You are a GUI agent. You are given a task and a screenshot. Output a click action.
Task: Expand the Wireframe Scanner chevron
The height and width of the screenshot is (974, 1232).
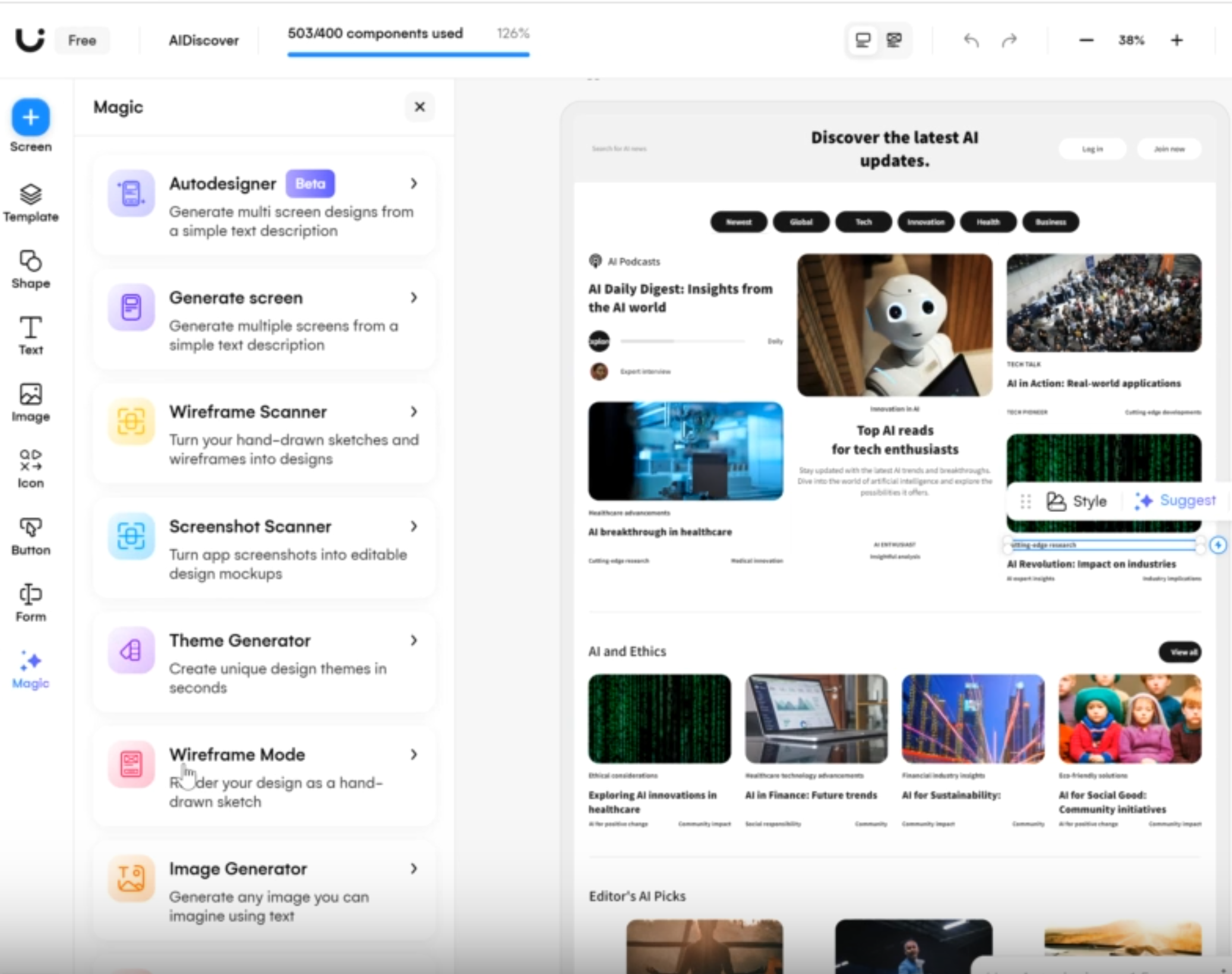coord(414,412)
